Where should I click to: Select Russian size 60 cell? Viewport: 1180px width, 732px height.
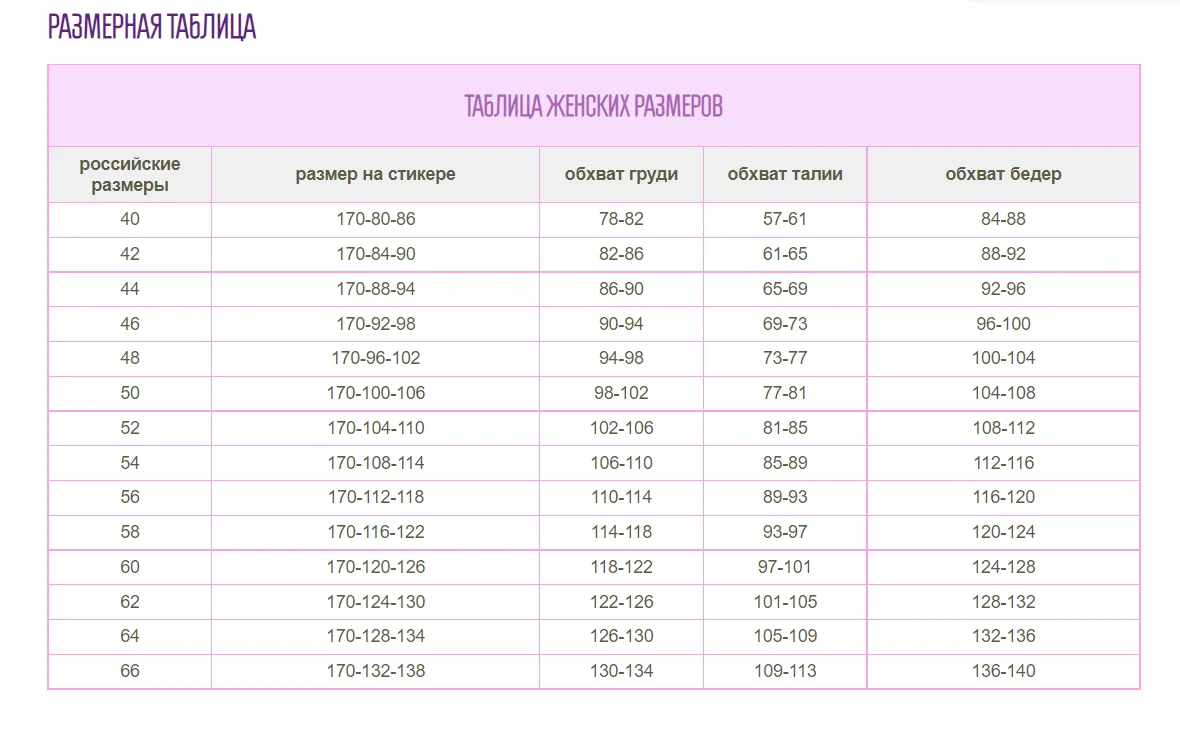(129, 567)
